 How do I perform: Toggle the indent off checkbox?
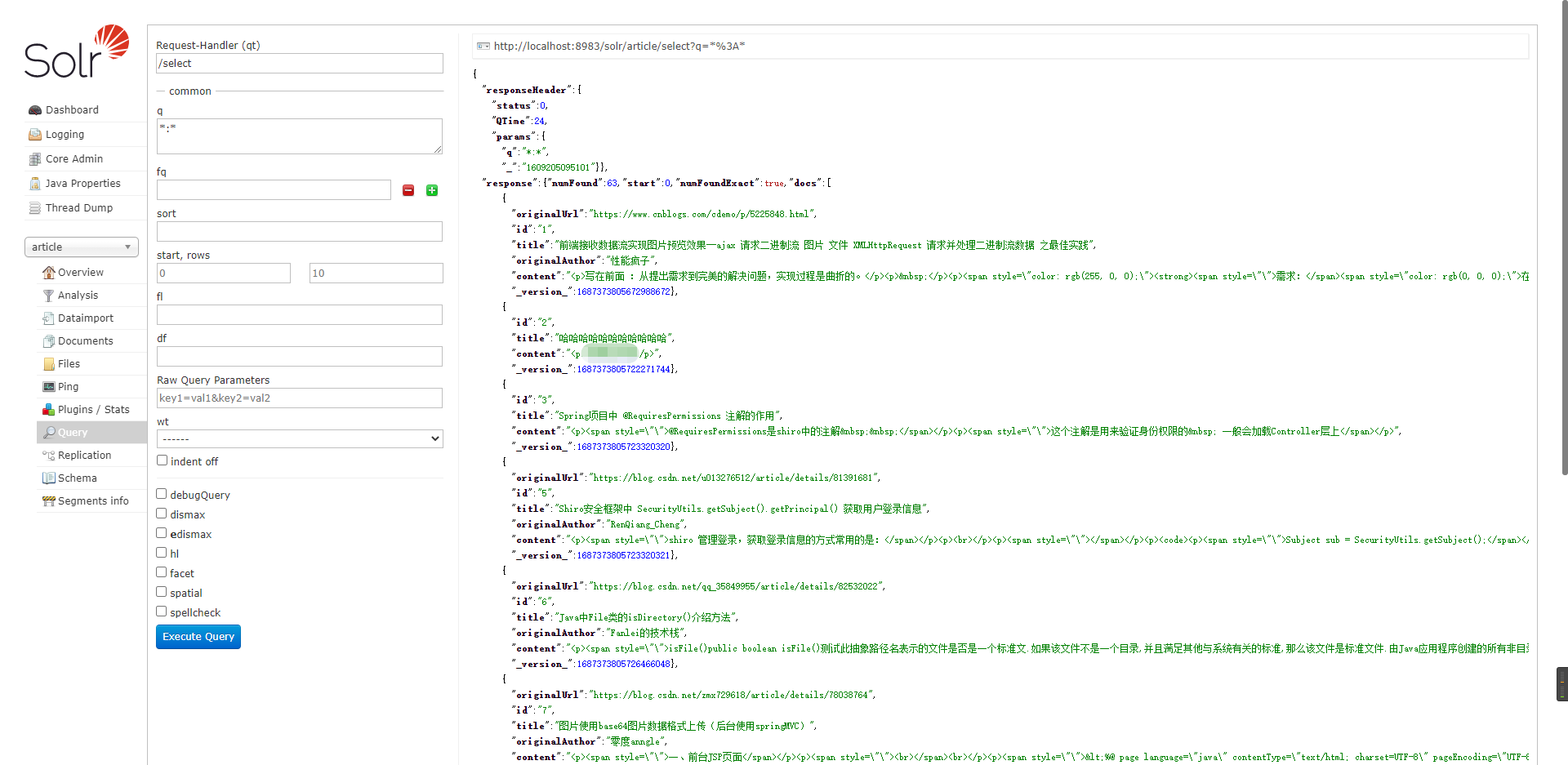[x=163, y=460]
